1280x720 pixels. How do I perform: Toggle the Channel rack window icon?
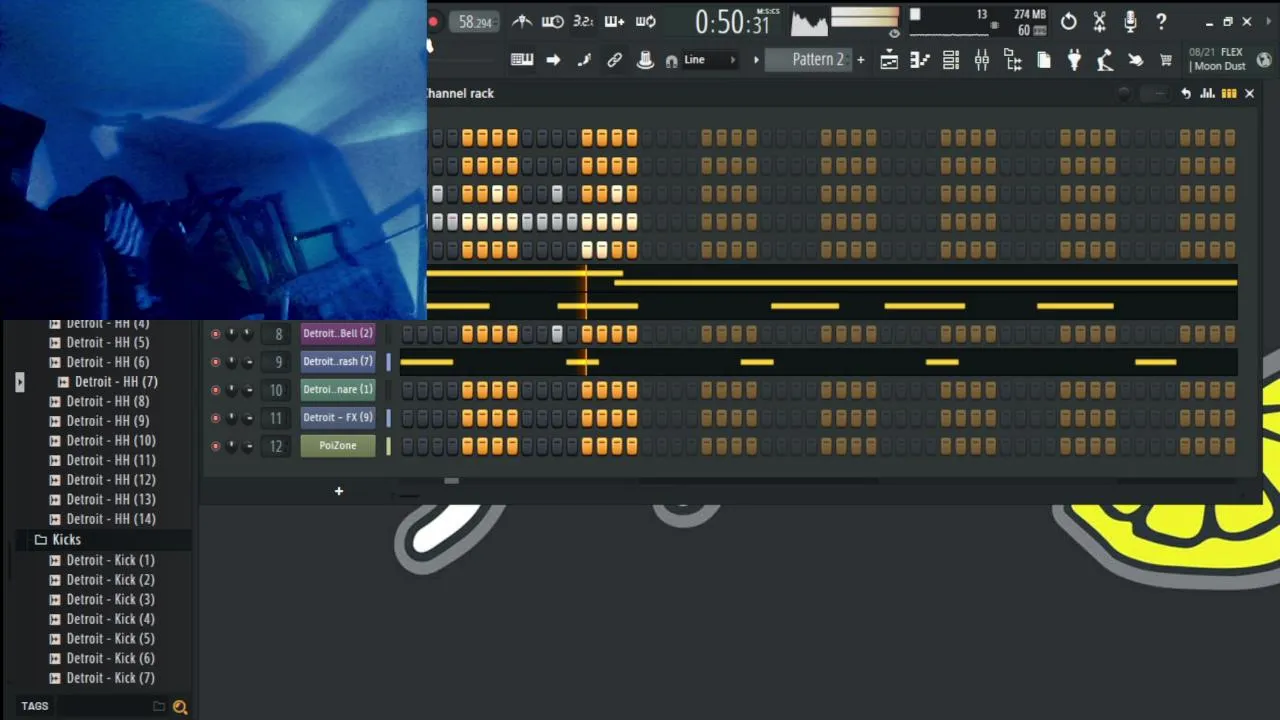point(951,60)
